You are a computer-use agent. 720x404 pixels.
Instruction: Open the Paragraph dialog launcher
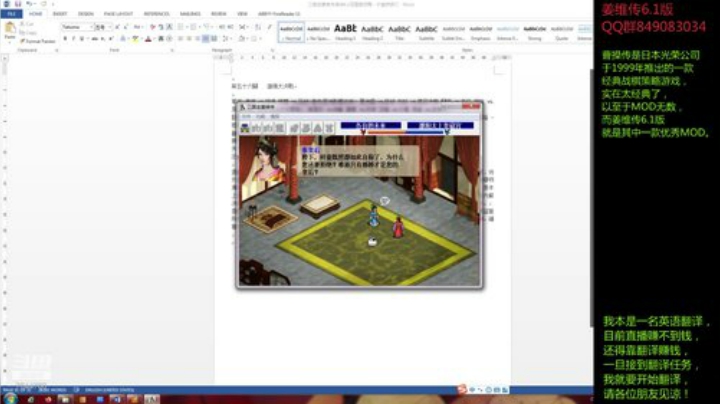[x=272, y=50]
